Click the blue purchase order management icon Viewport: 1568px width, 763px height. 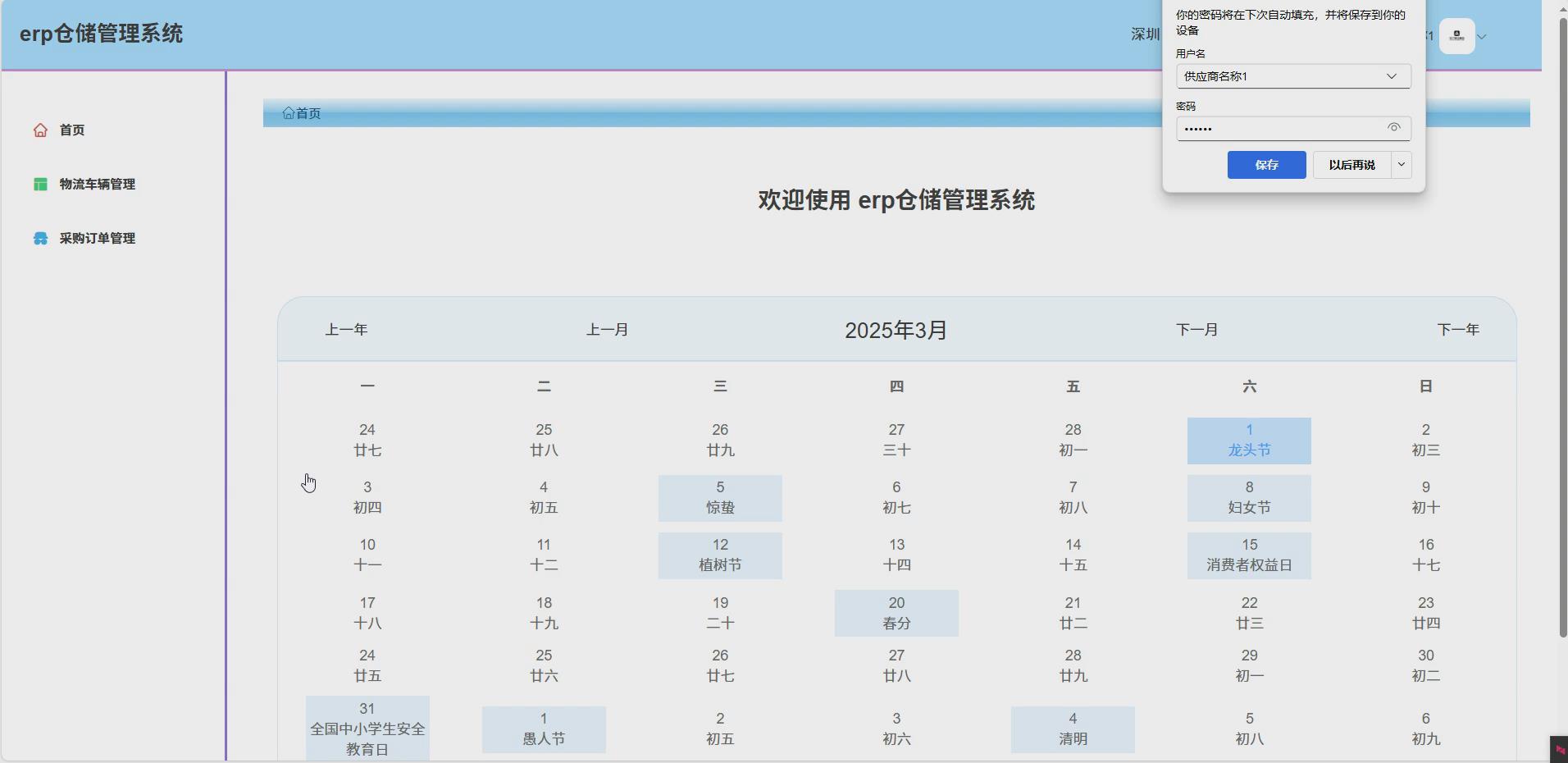pyautogui.click(x=40, y=238)
